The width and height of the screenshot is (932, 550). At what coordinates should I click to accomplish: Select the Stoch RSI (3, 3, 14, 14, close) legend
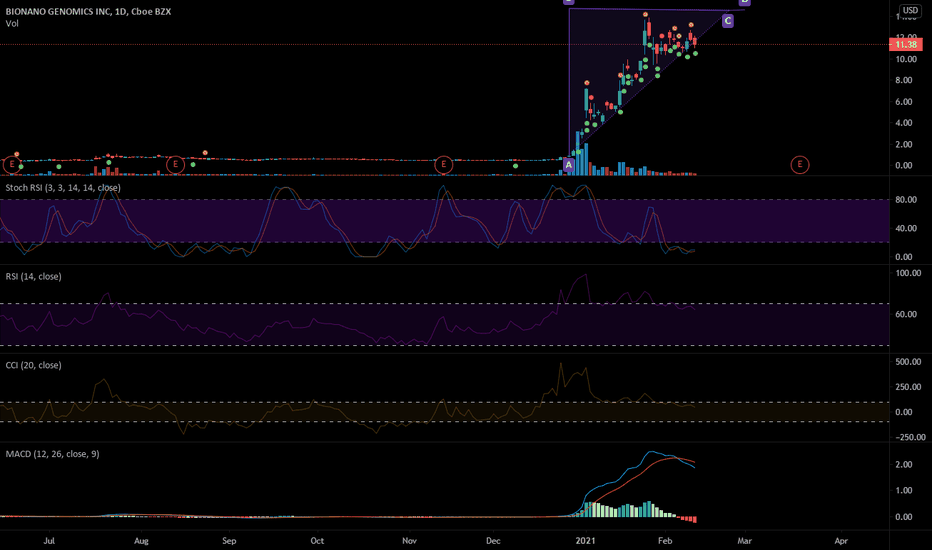tap(63, 188)
